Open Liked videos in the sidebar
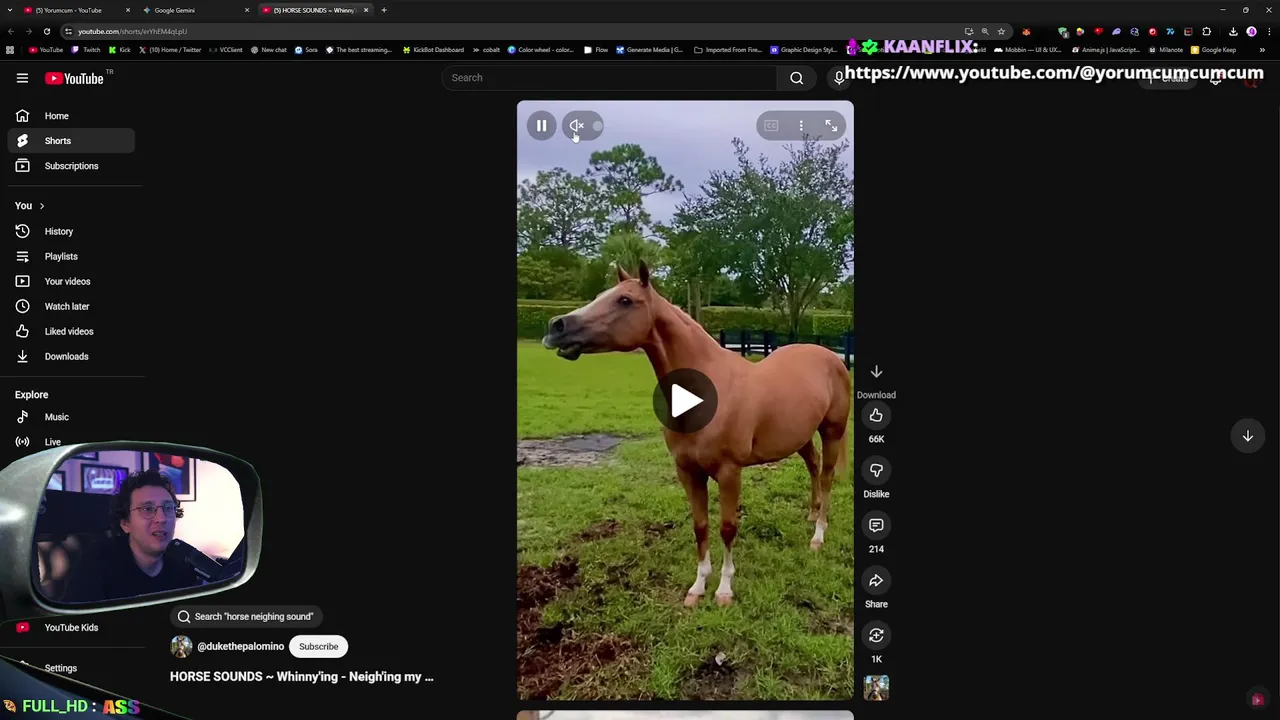Image resolution: width=1280 pixels, height=720 pixels. pos(70,331)
